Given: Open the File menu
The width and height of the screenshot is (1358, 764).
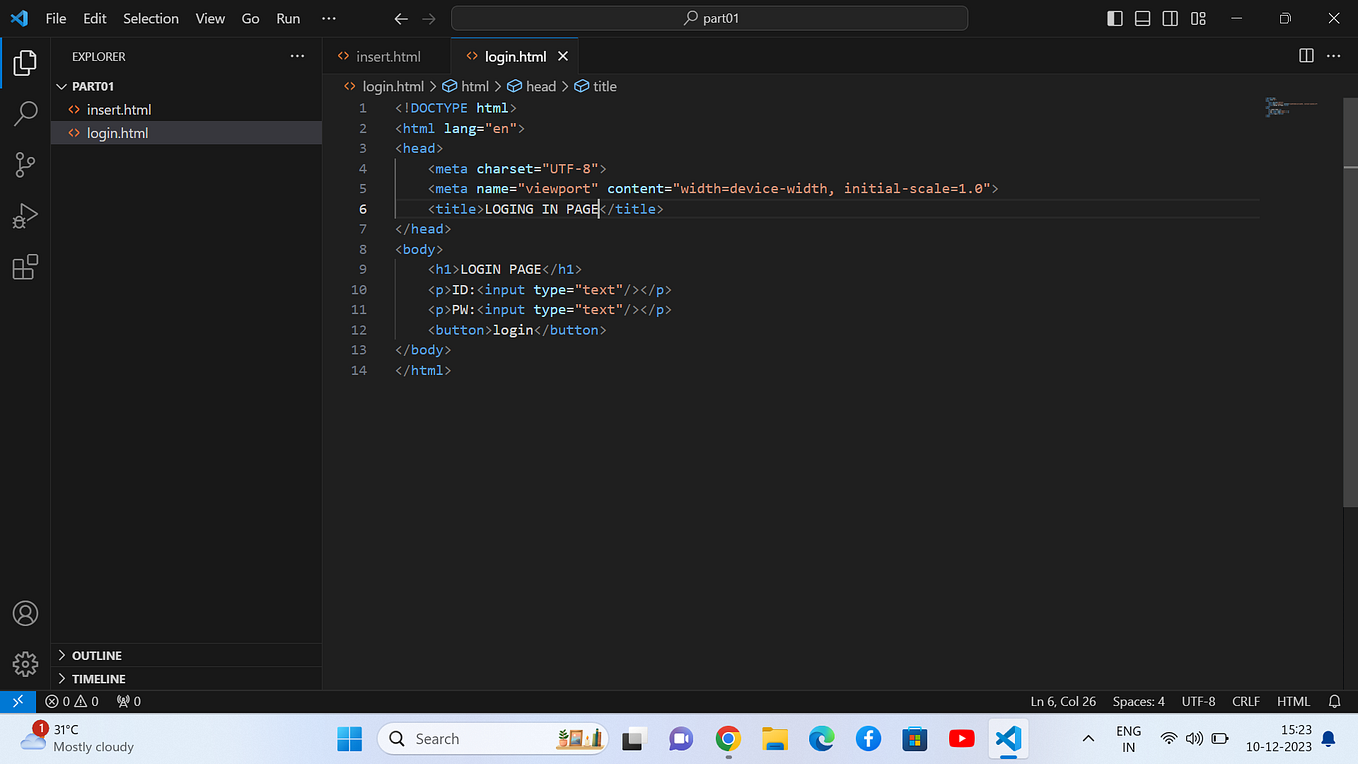Looking at the screenshot, I should [x=55, y=17].
